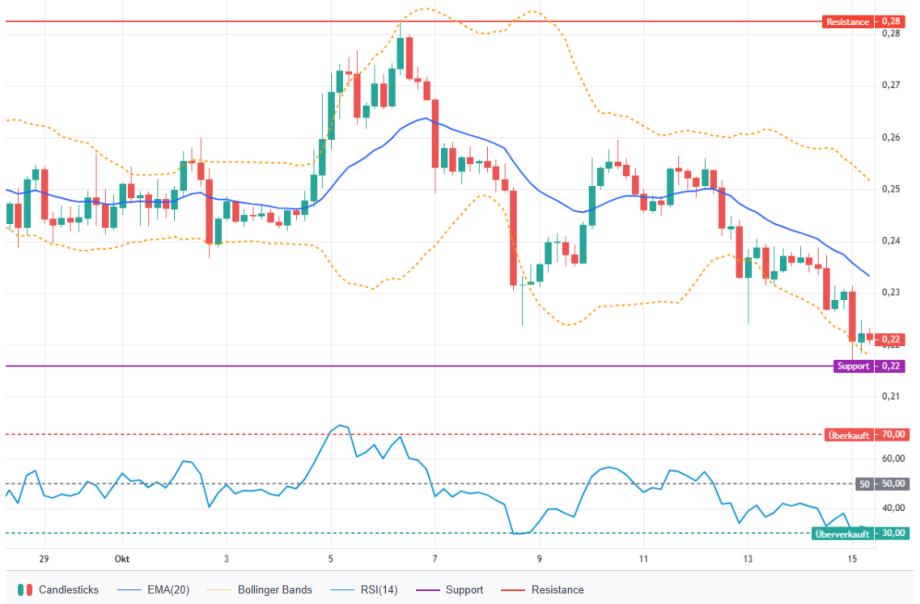Toggle the RSI(14) legend entry

click(x=364, y=590)
